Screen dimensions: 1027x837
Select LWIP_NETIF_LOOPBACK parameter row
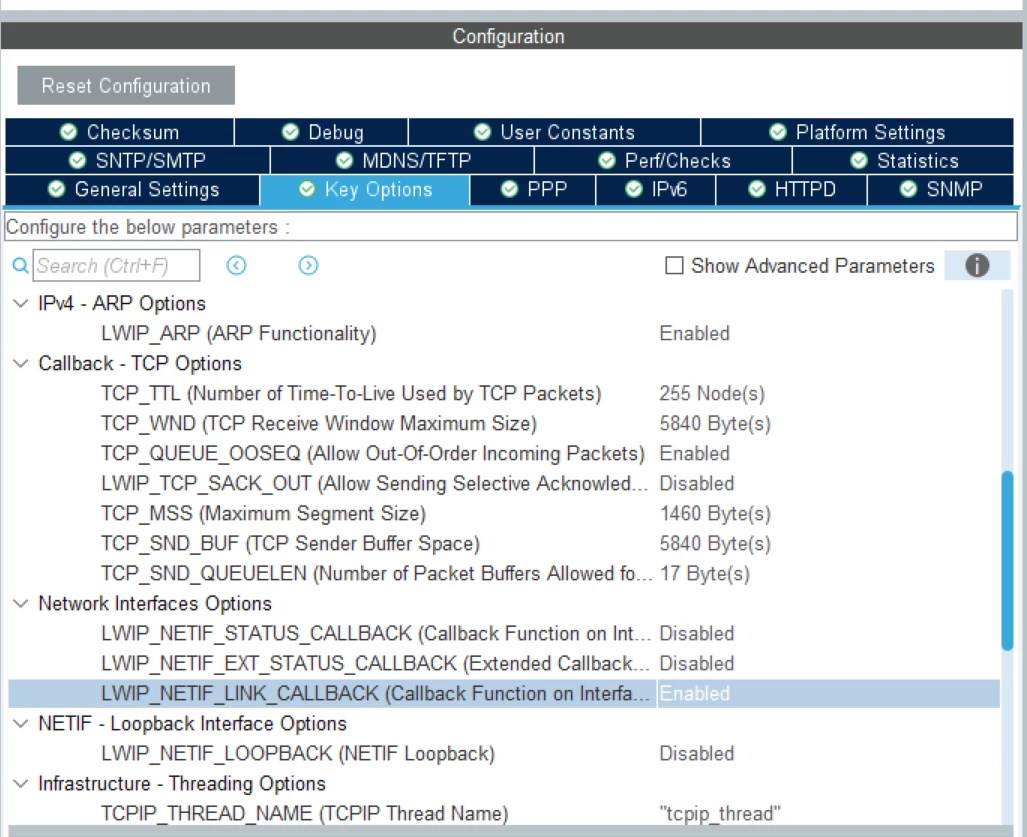tap(504, 754)
